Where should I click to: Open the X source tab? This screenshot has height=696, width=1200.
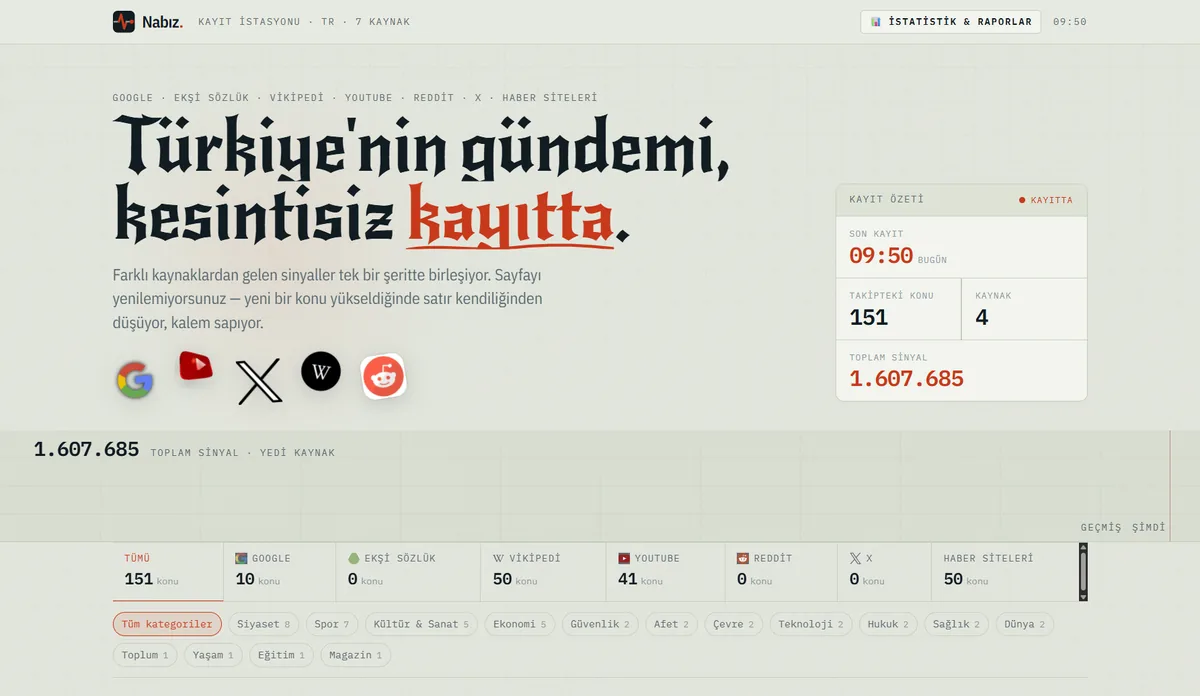pyautogui.click(x=884, y=571)
